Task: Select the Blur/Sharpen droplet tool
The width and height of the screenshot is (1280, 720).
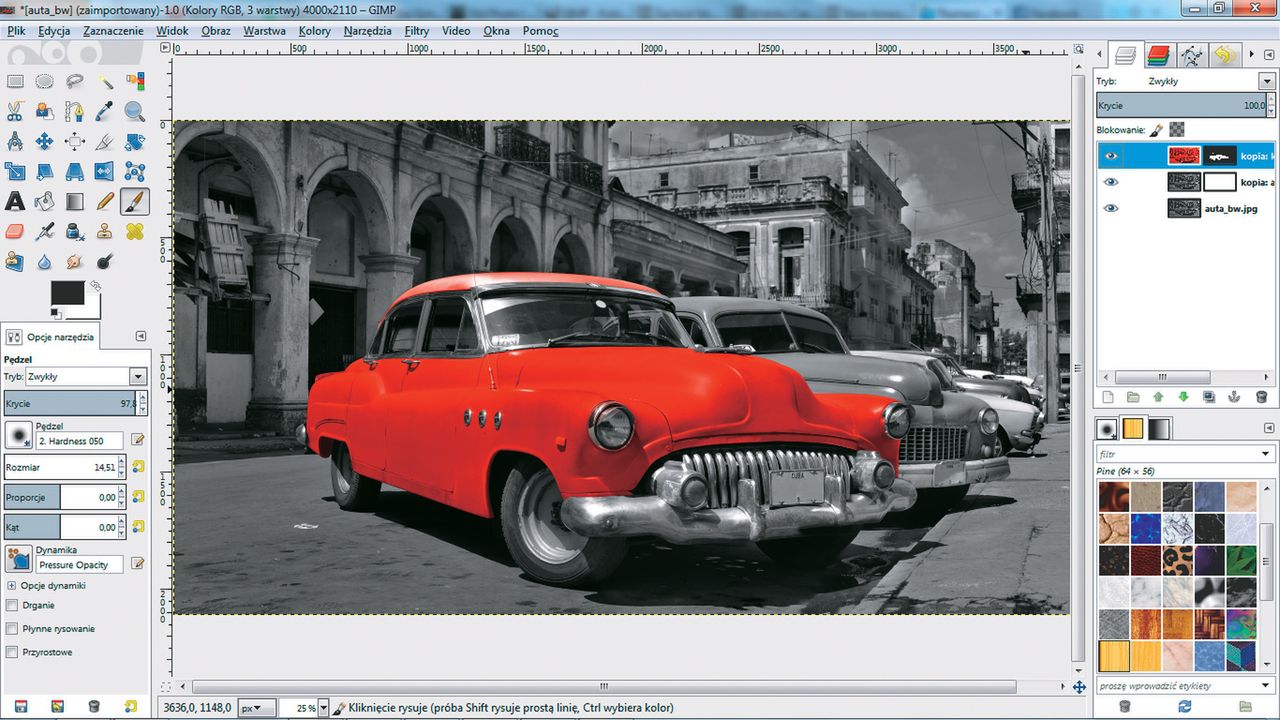Action: [45, 262]
